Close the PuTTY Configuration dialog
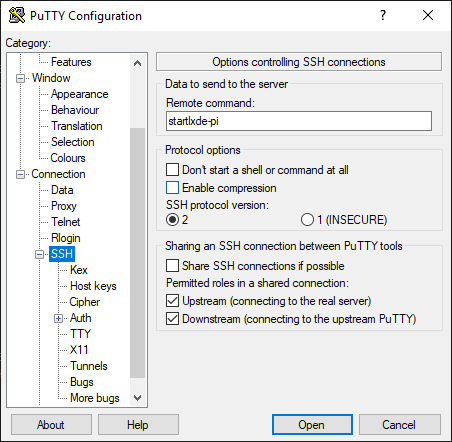The height and width of the screenshot is (442, 452). click(x=428, y=15)
